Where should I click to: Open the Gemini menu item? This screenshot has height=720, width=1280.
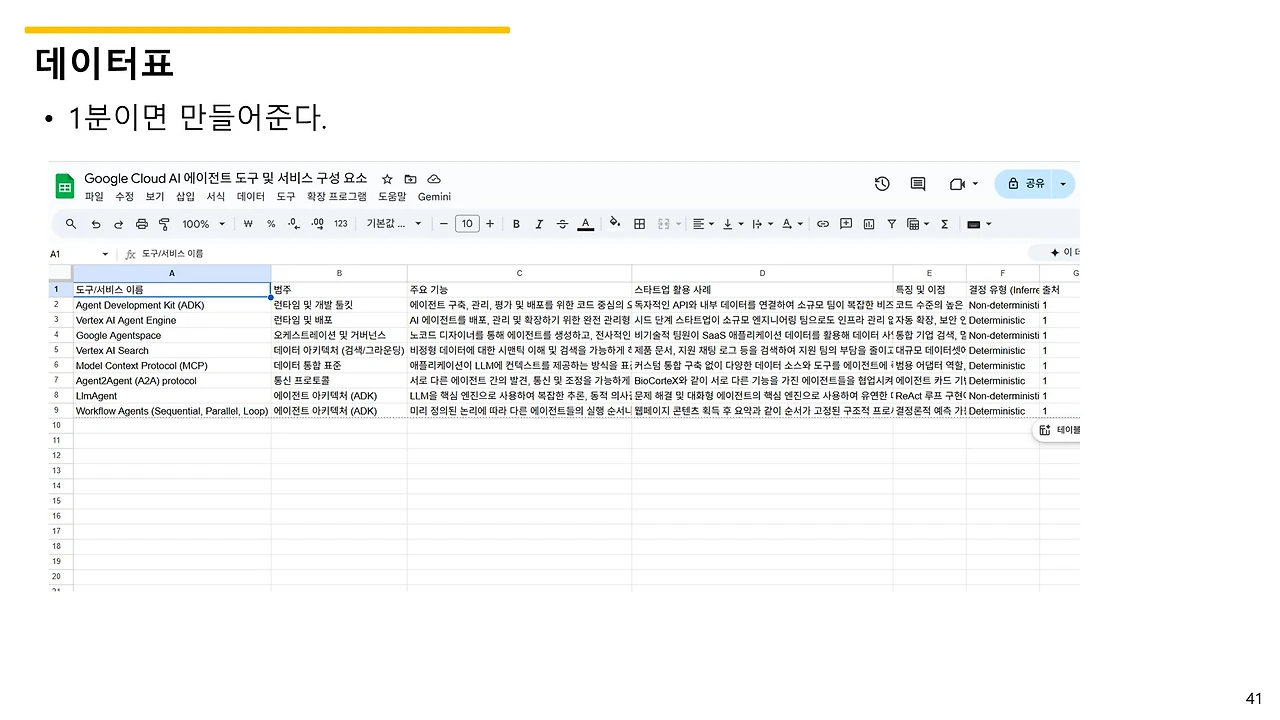pos(434,196)
